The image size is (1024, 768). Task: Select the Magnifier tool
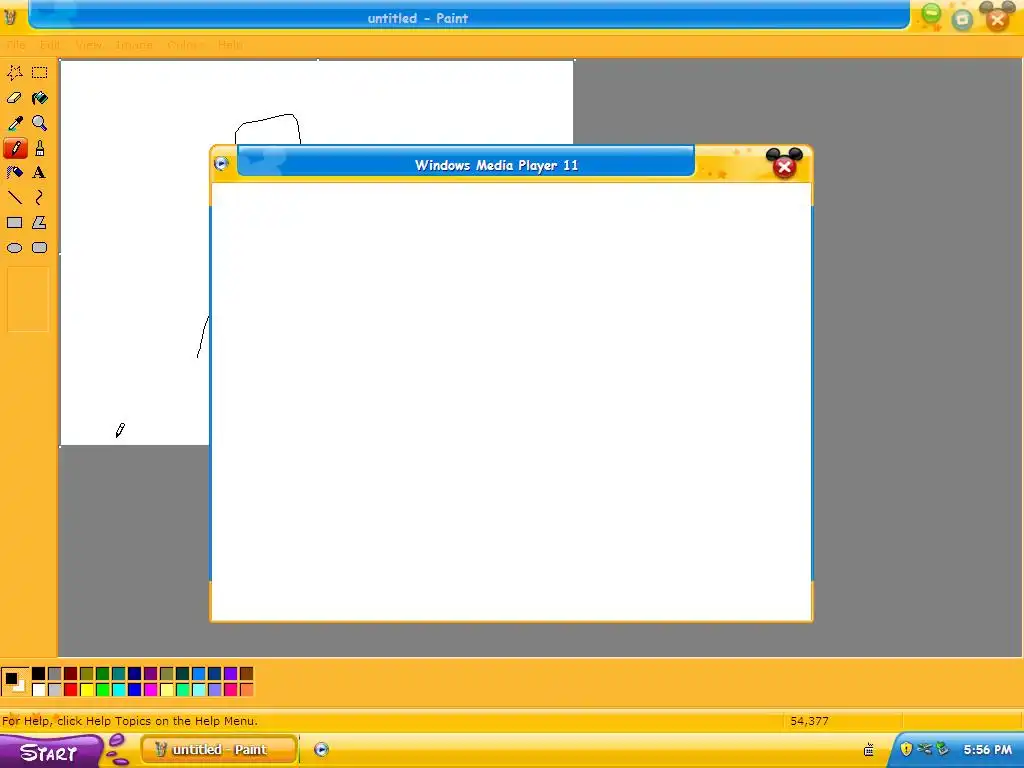point(40,123)
